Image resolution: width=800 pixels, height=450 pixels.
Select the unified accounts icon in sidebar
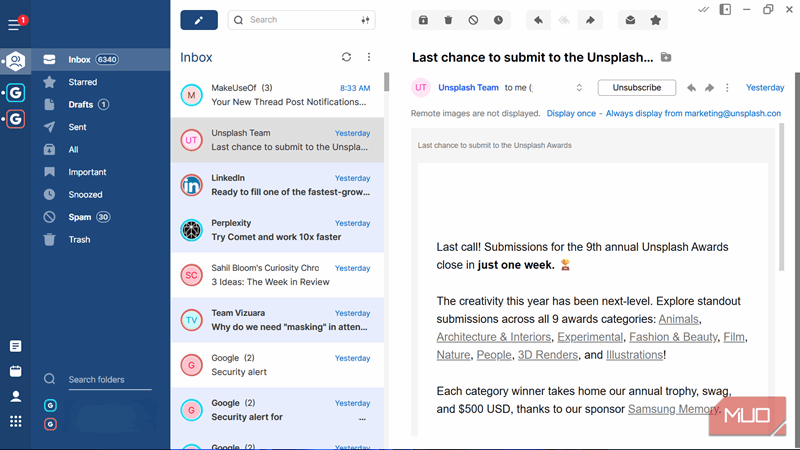point(15,61)
